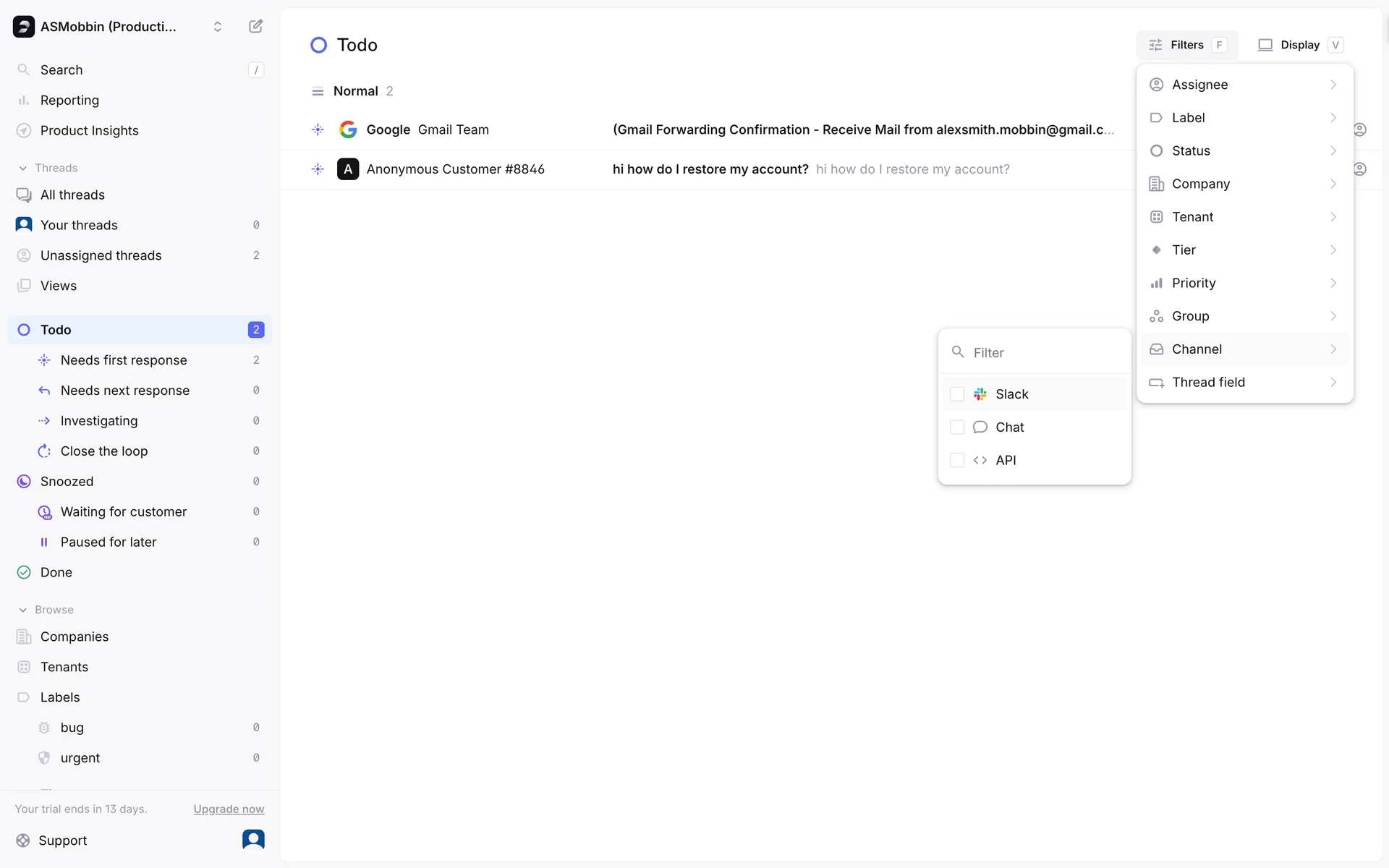The width and height of the screenshot is (1389, 868).
Task: Open Product Insights from sidebar
Action: click(x=89, y=130)
